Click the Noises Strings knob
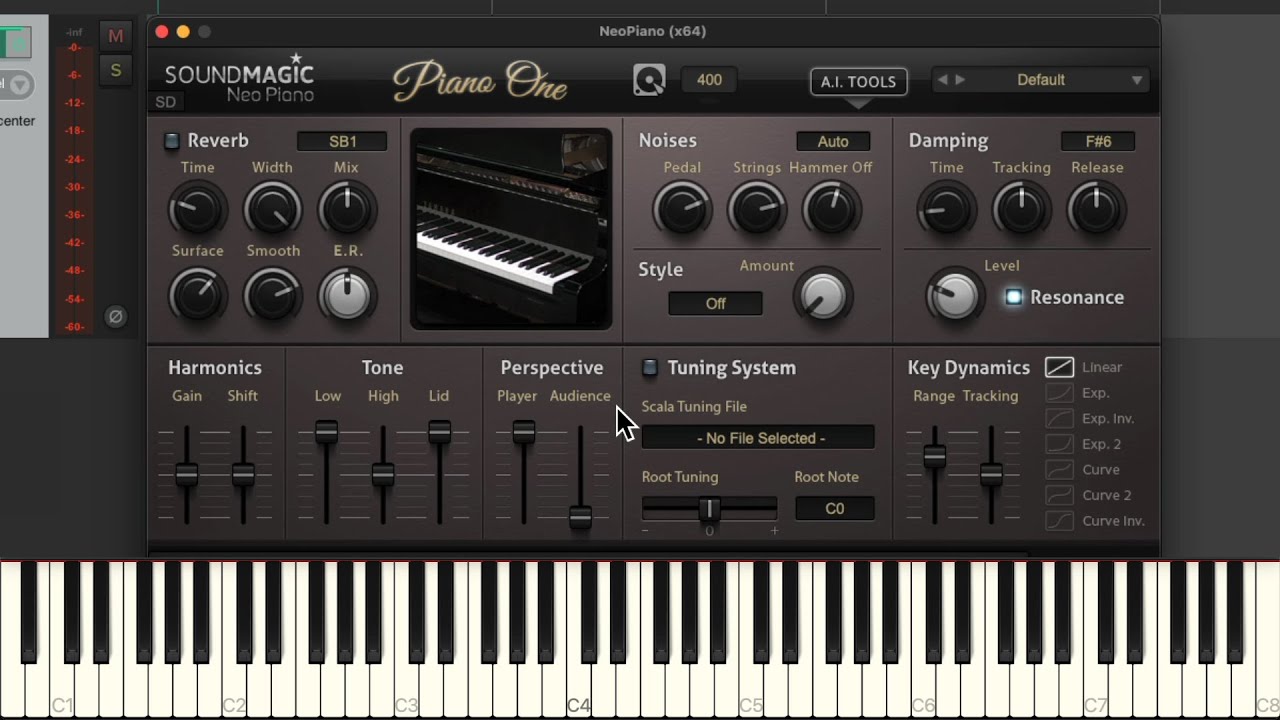 coord(757,209)
